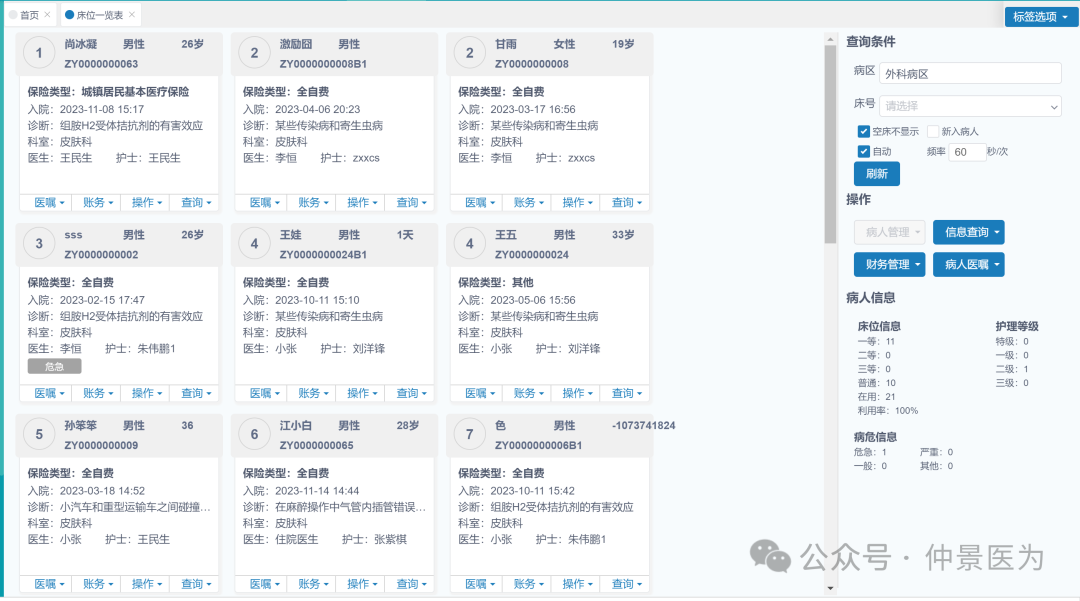Open the 账务 dropdown on 激励囧's card
This screenshot has width=1080, height=601.
[312, 202]
